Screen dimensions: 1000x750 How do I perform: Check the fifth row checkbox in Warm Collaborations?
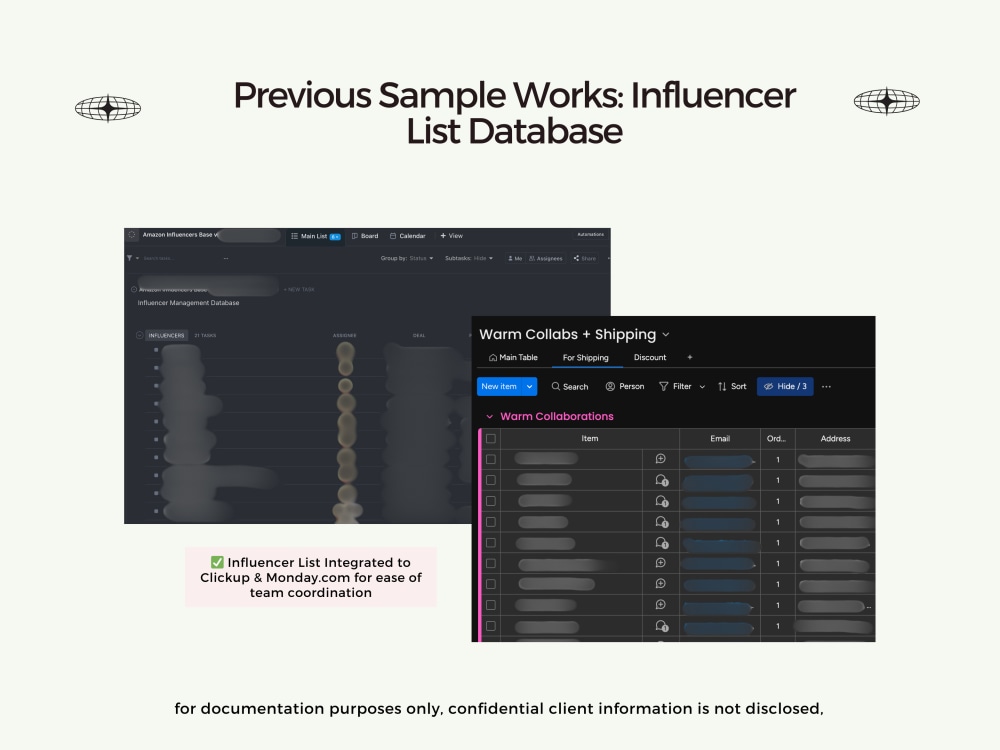(490, 543)
